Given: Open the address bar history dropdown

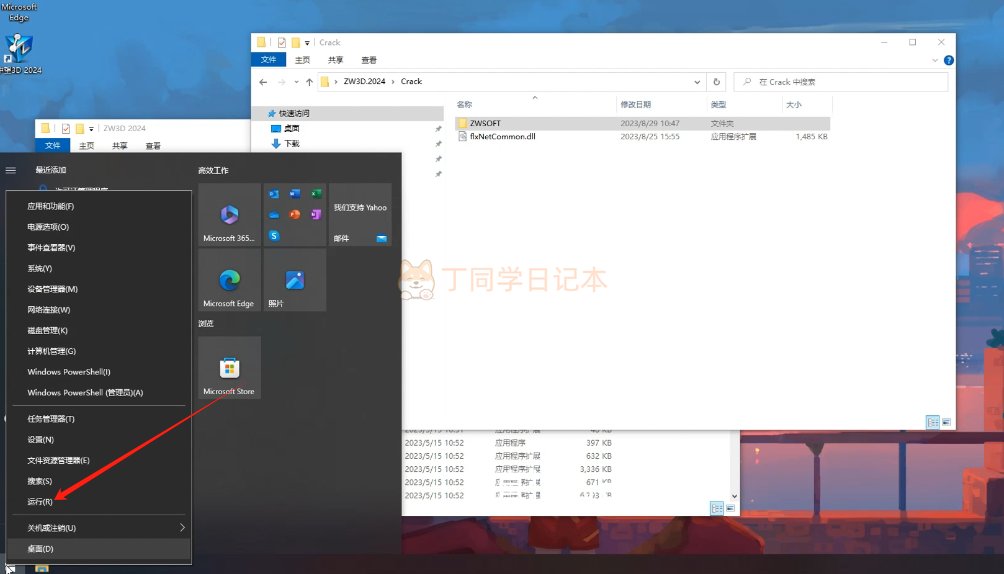Looking at the screenshot, I should pyautogui.click(x=697, y=82).
